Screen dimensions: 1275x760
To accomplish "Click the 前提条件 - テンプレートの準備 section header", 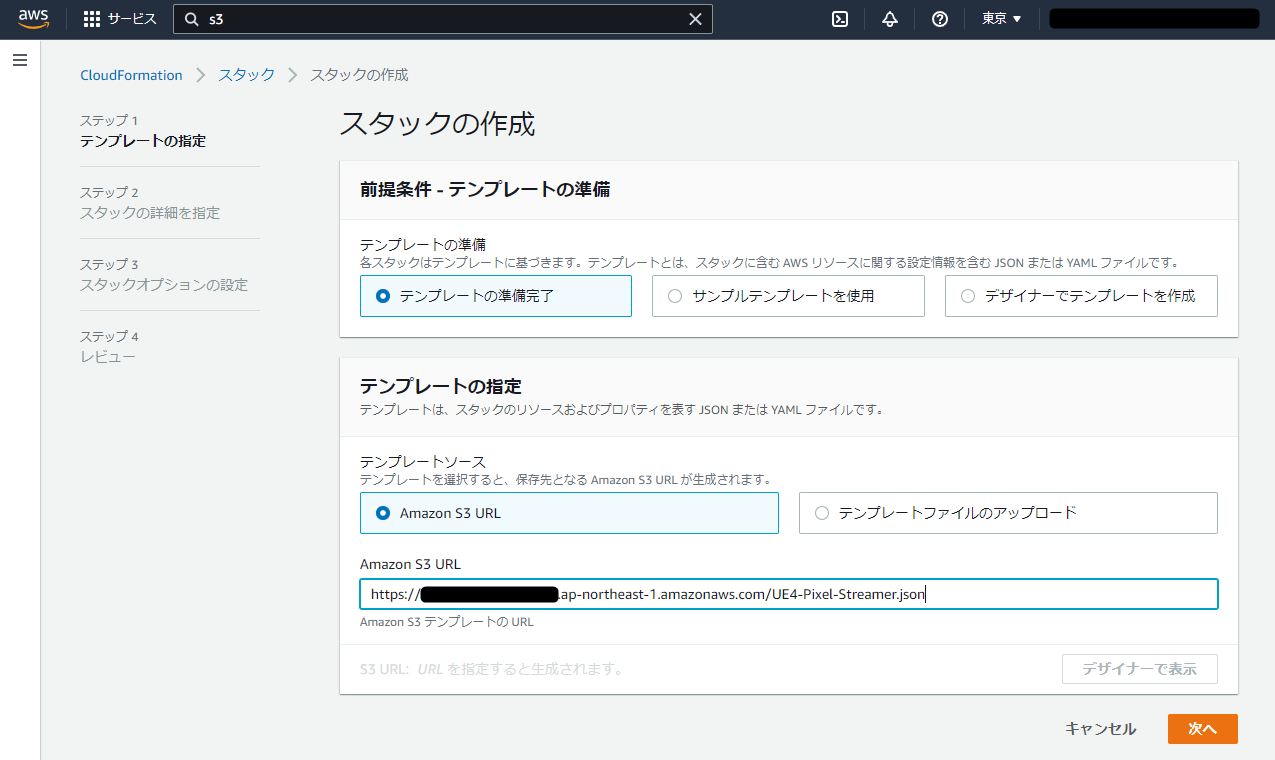I will (485, 189).
